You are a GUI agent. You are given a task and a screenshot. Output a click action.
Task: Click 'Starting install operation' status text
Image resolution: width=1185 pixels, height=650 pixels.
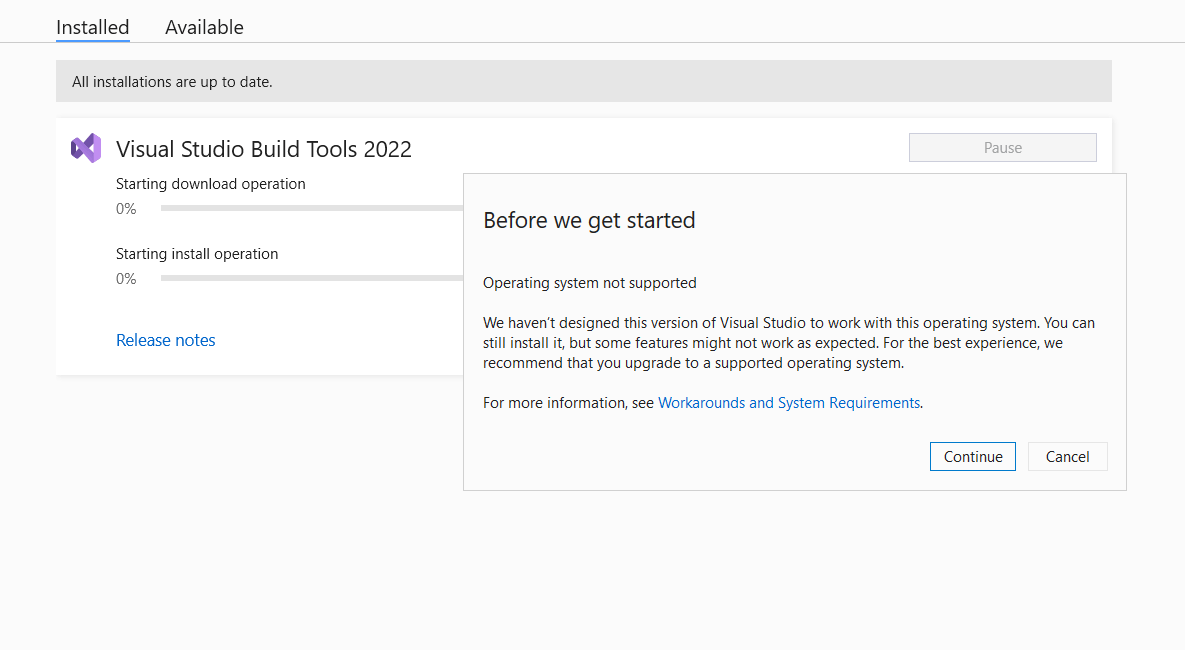pos(196,254)
